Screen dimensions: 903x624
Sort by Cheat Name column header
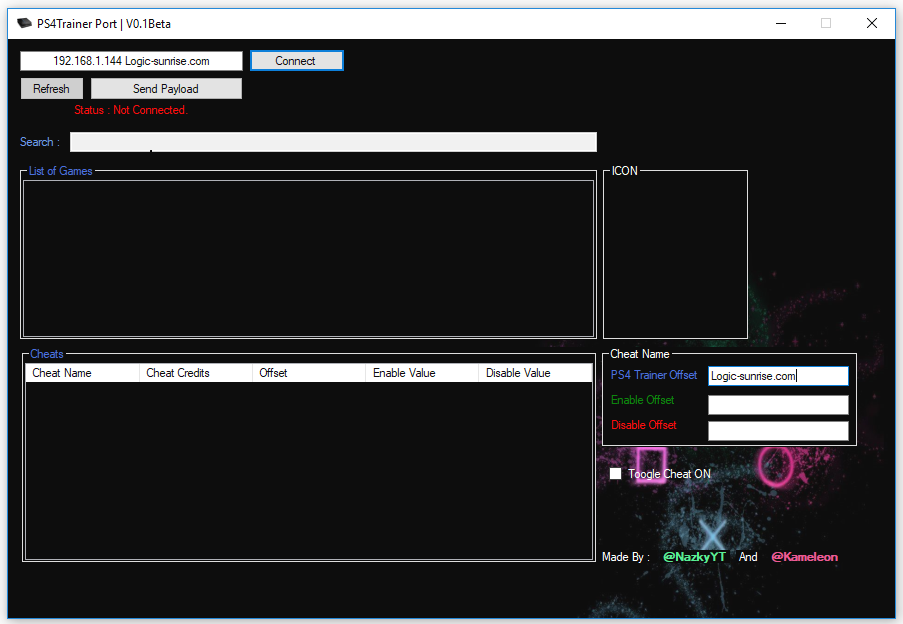[82, 373]
